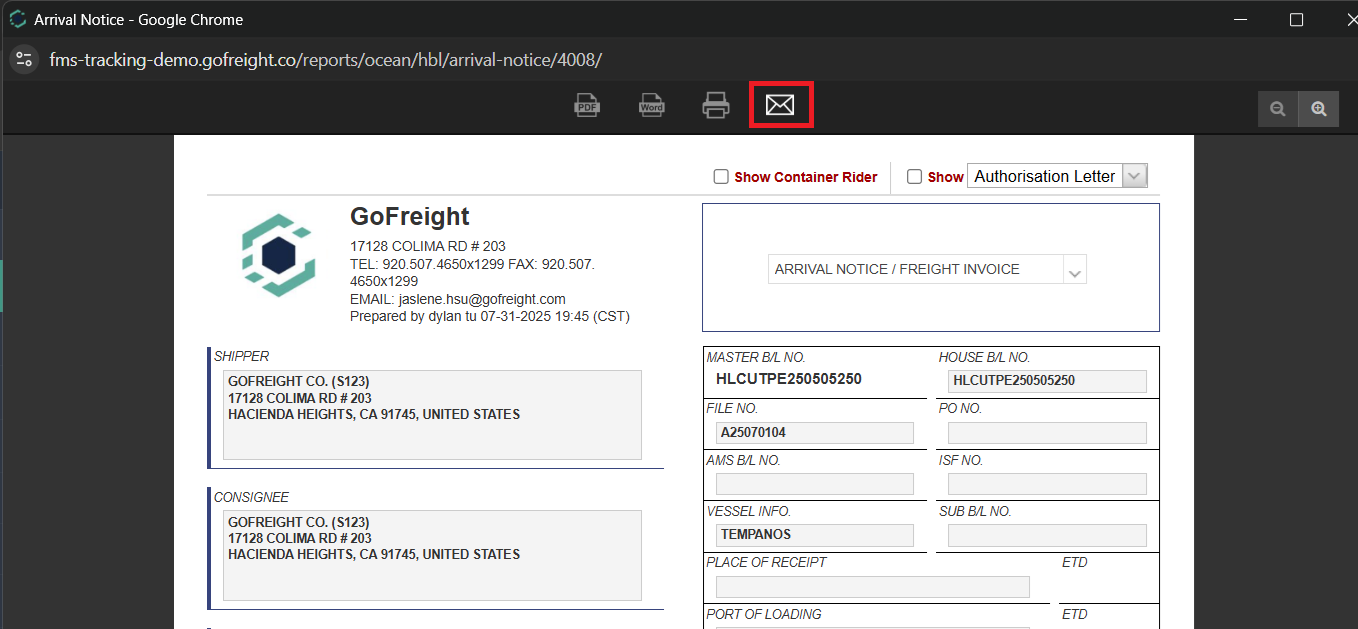Image resolution: width=1358 pixels, height=629 pixels.
Task: Click the File No. field
Action: tap(814, 433)
